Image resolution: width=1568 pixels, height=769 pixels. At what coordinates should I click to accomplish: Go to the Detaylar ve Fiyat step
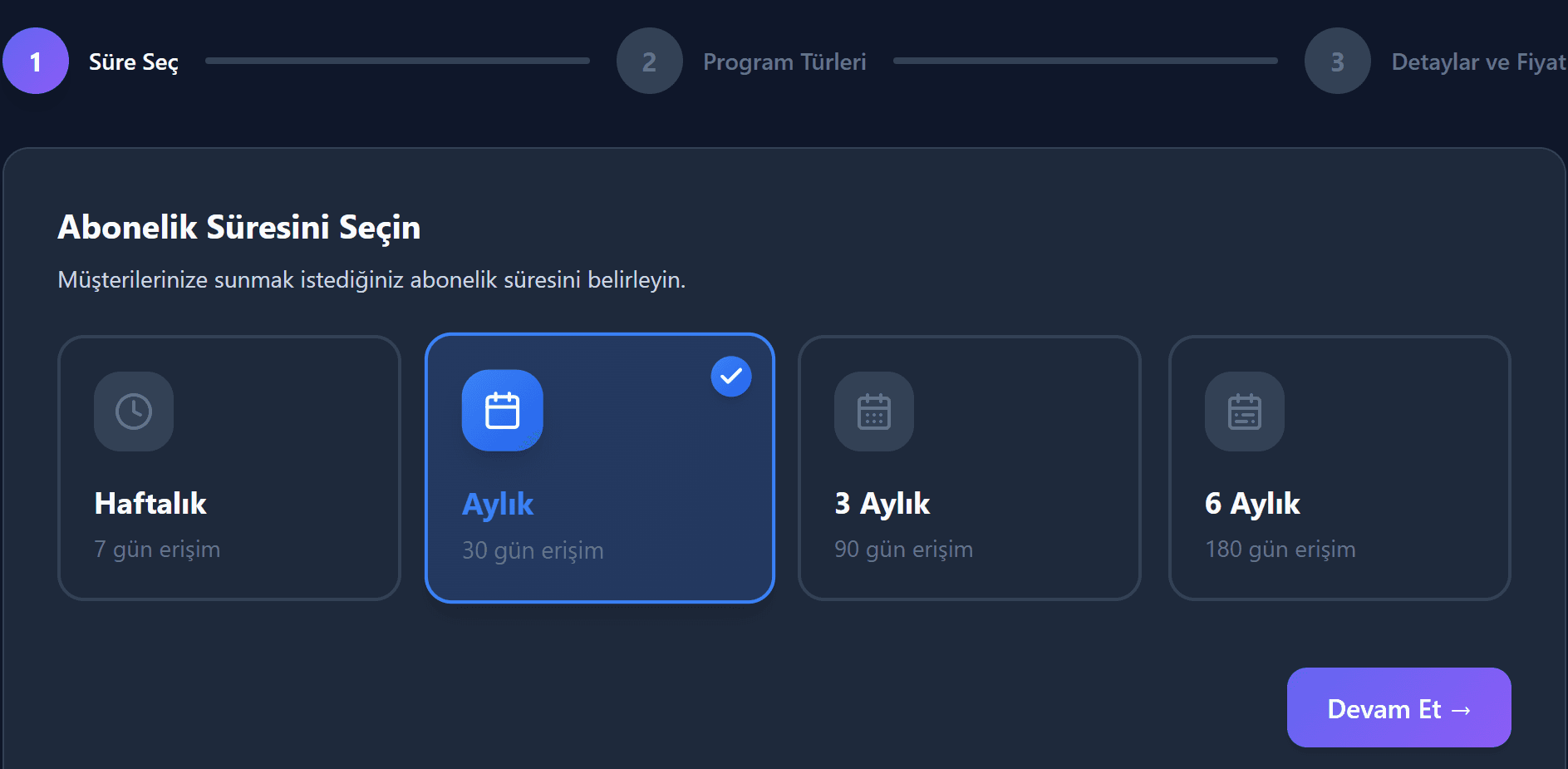[1479, 62]
